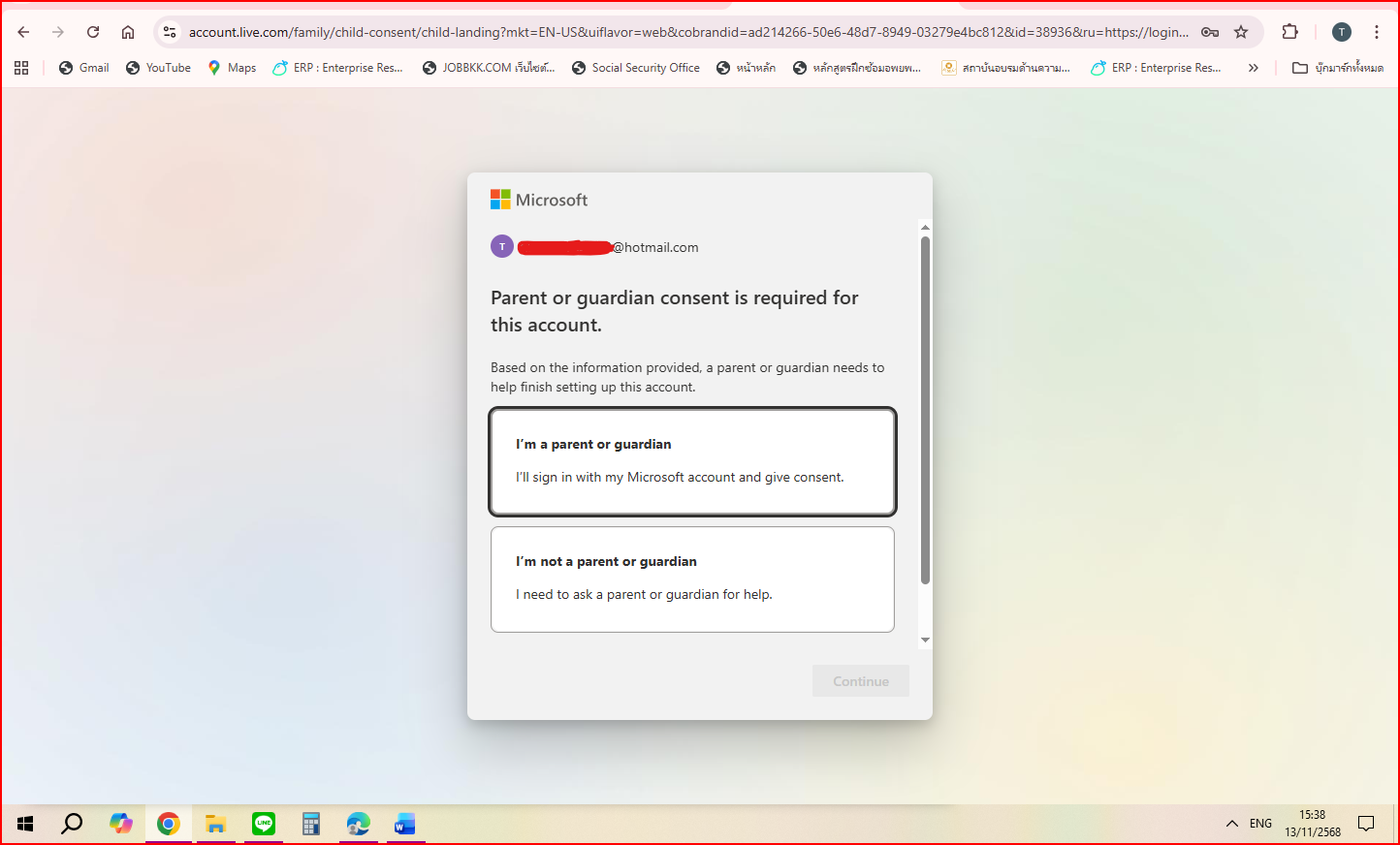
Task: Open the บุ๊กมาร์กทั้งหมด bookmarks folder
Action: click(1338, 68)
